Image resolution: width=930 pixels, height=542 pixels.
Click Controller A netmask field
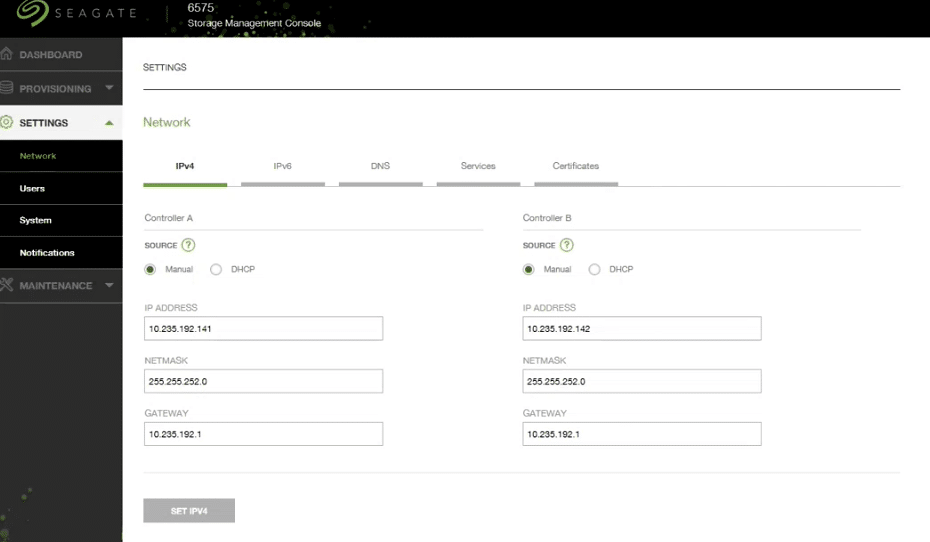click(x=263, y=381)
